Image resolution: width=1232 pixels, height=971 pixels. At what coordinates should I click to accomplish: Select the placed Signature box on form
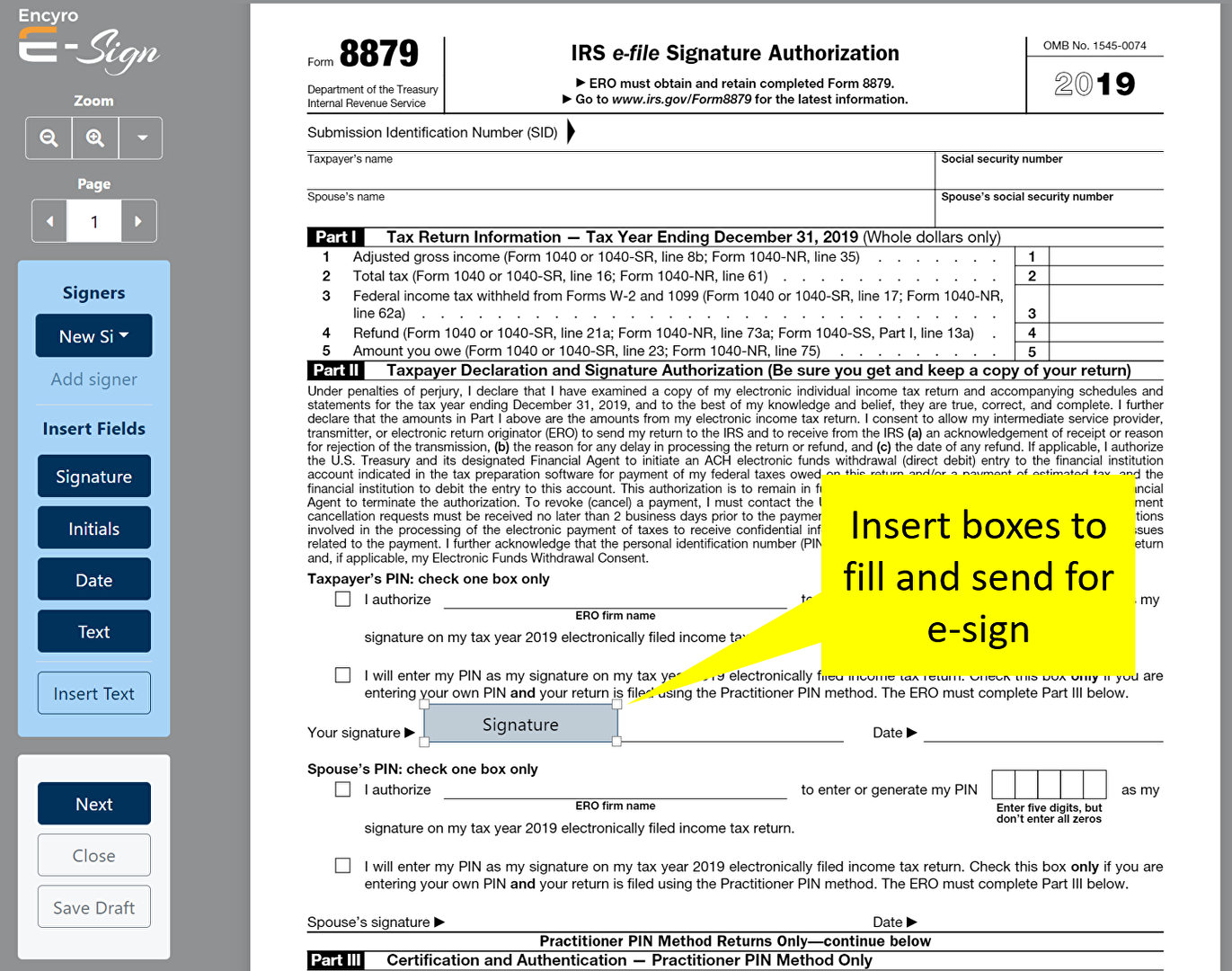coord(520,724)
